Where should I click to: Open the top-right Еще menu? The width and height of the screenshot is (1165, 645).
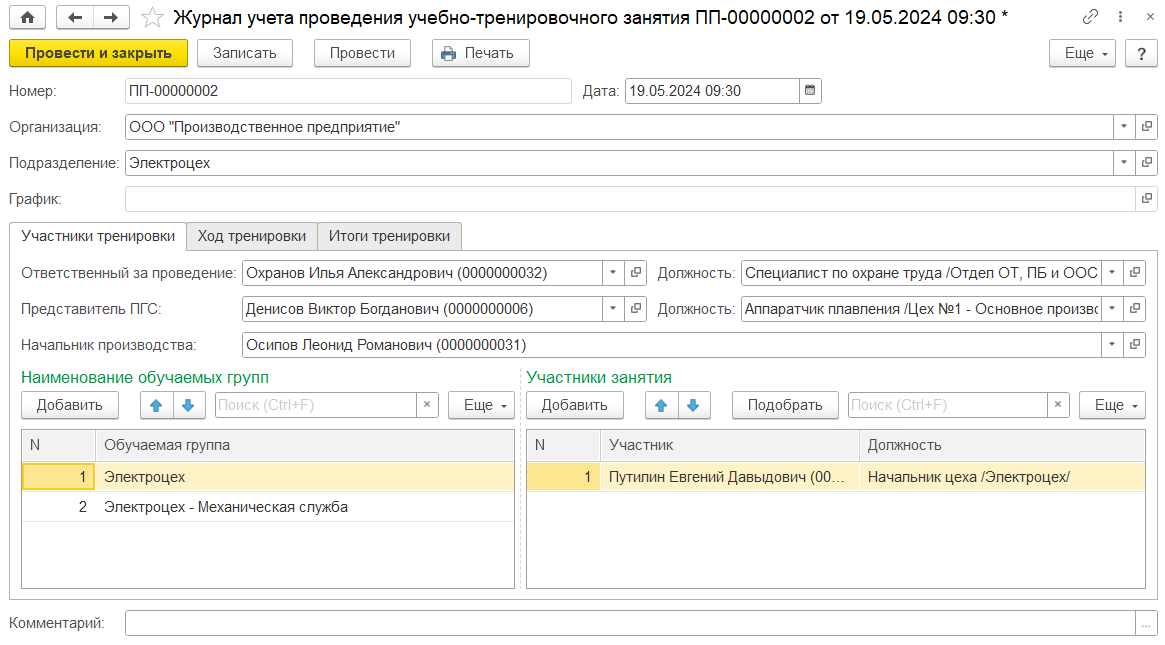[x=1082, y=54]
